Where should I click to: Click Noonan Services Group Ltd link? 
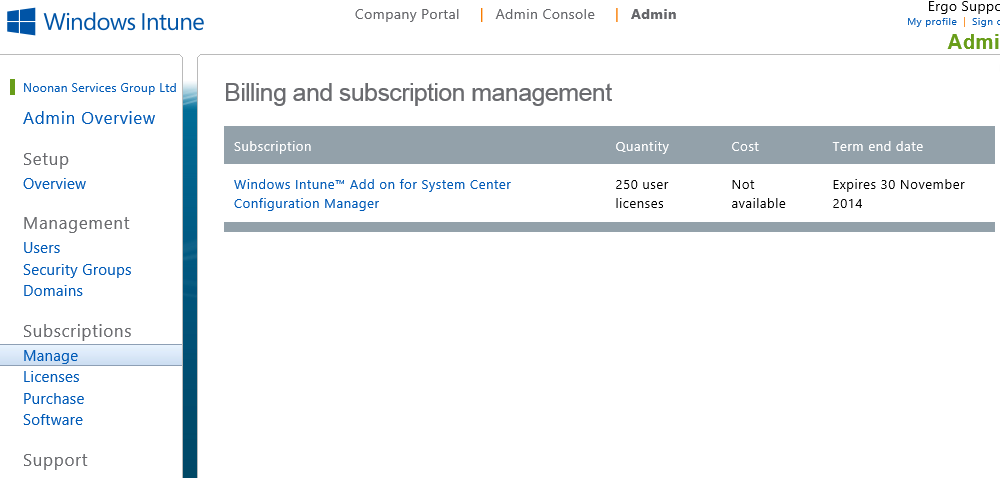pyautogui.click(x=99, y=88)
